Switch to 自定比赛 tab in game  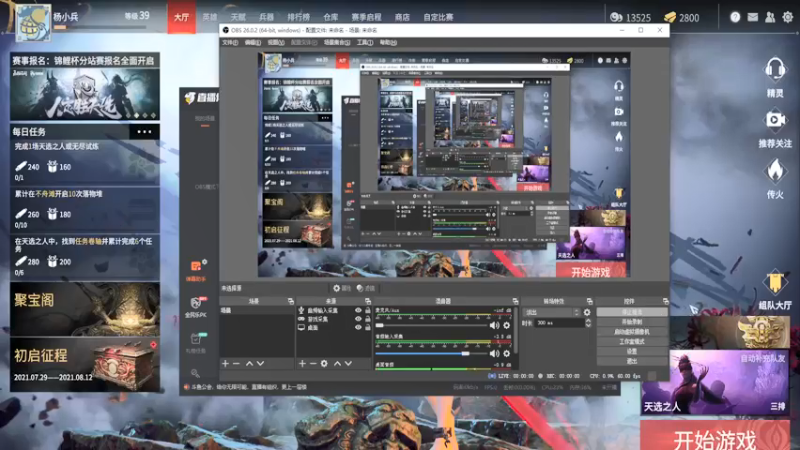438,17
